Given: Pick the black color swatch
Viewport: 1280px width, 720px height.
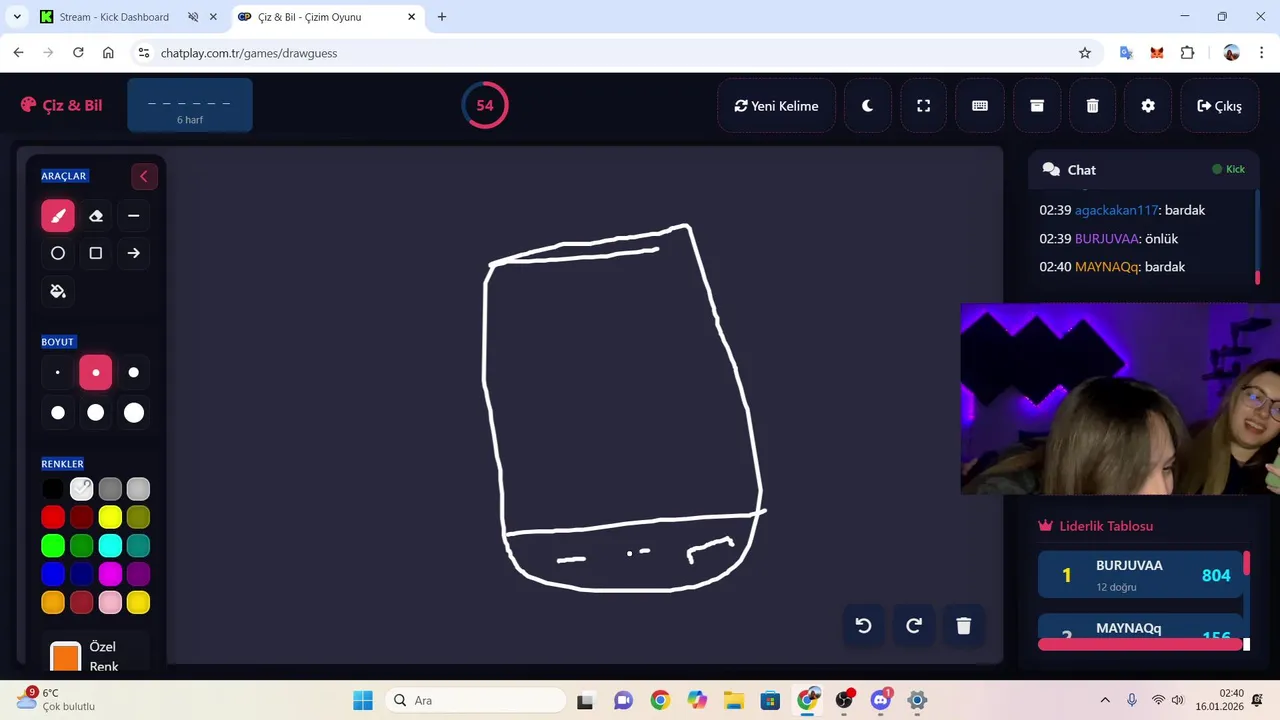Looking at the screenshot, I should pos(53,489).
